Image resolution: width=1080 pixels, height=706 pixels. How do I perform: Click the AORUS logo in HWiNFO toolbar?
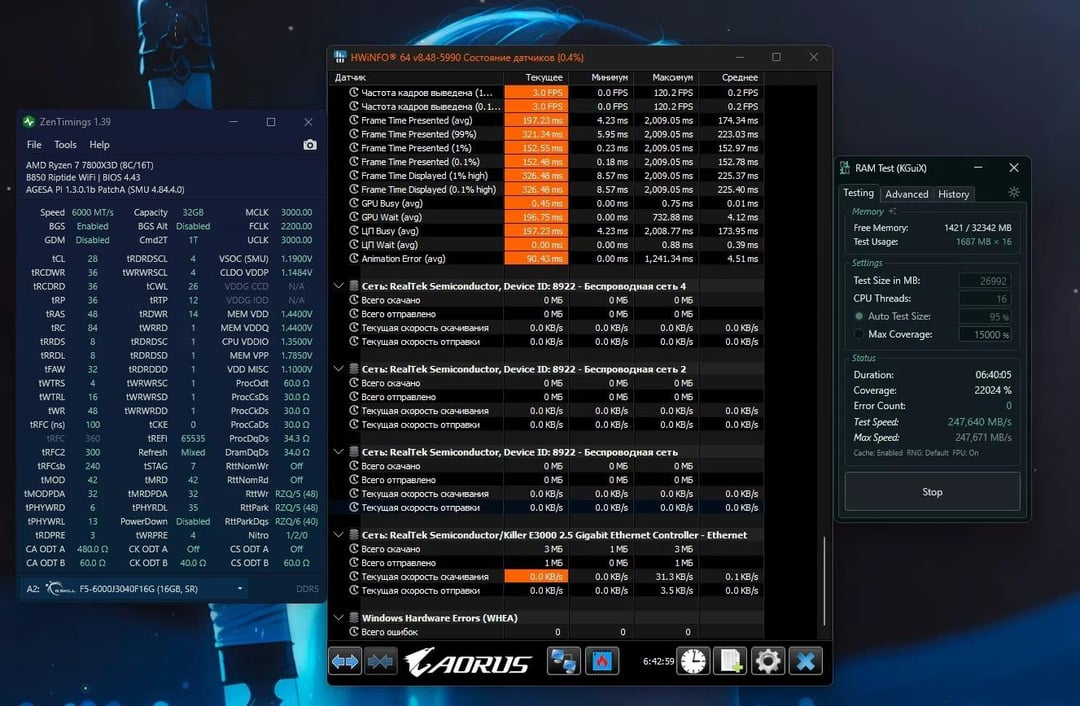click(x=468, y=663)
